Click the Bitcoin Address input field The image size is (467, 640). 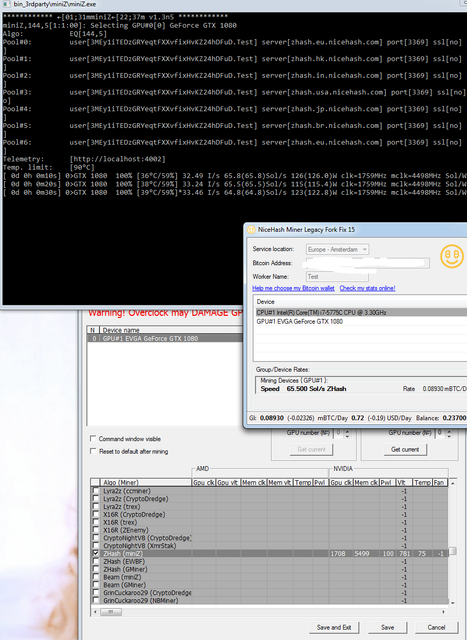click(367, 263)
